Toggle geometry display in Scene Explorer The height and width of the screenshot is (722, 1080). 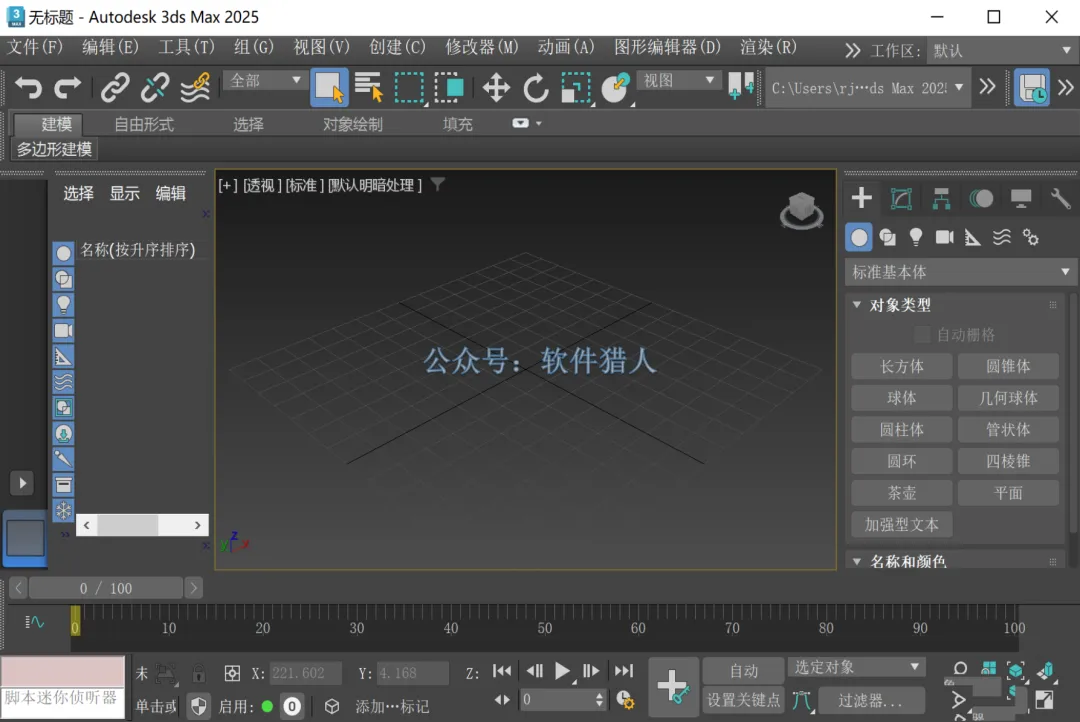pos(63,253)
